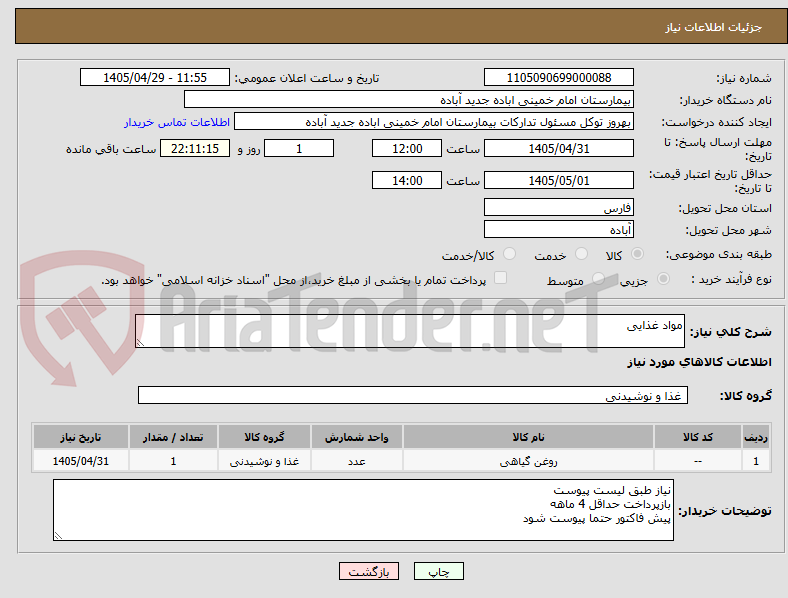788x598 pixels.
Task: Click the table date cell 1405/04/31
Action: pos(80,461)
